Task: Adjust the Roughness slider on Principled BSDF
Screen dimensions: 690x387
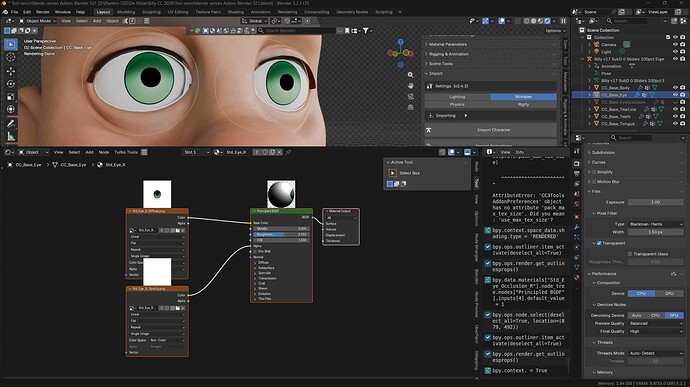Action: (x=281, y=235)
